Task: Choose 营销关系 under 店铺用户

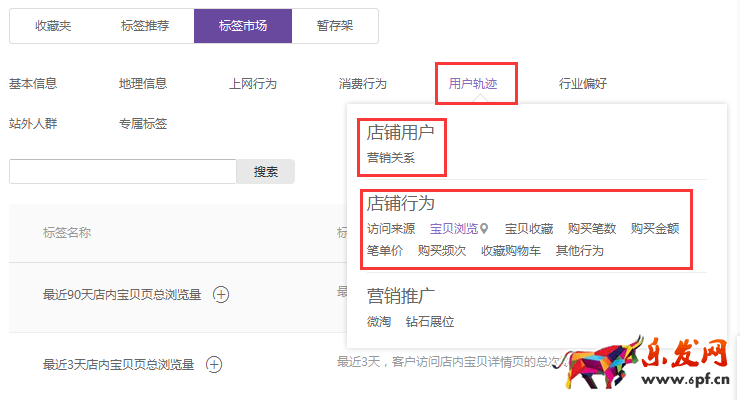Action: (x=391, y=158)
